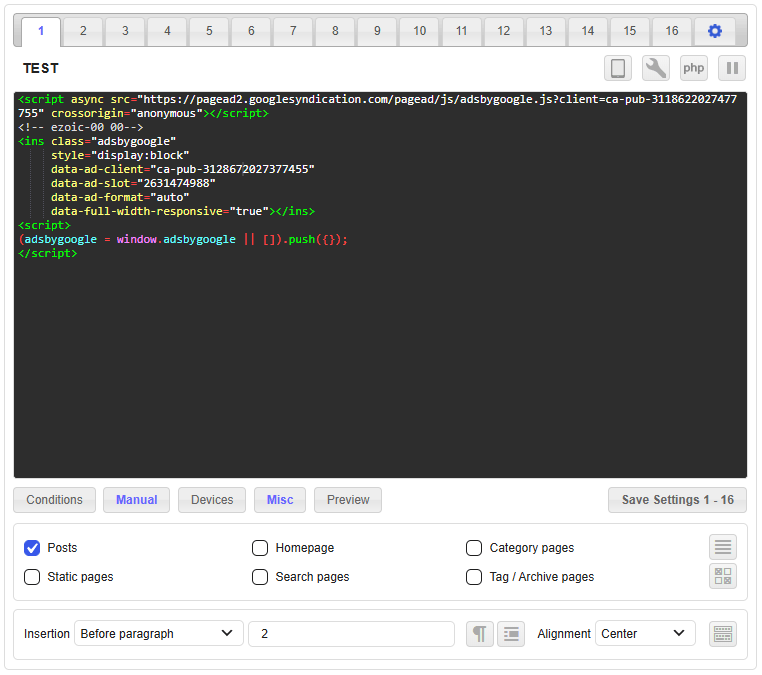Tick the Homepage checkbox

pyautogui.click(x=260, y=548)
